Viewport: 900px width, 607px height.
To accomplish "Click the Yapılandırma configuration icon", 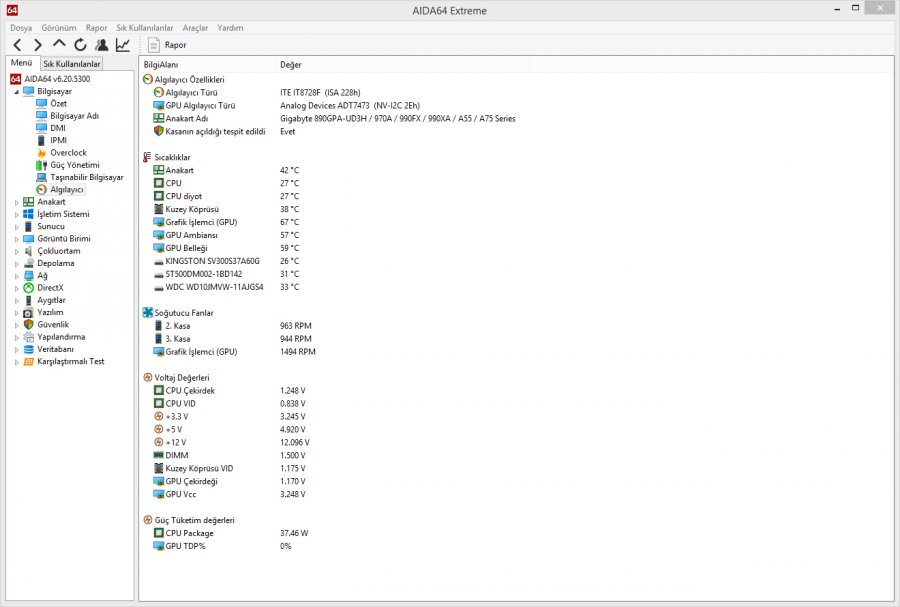I will pos(29,337).
